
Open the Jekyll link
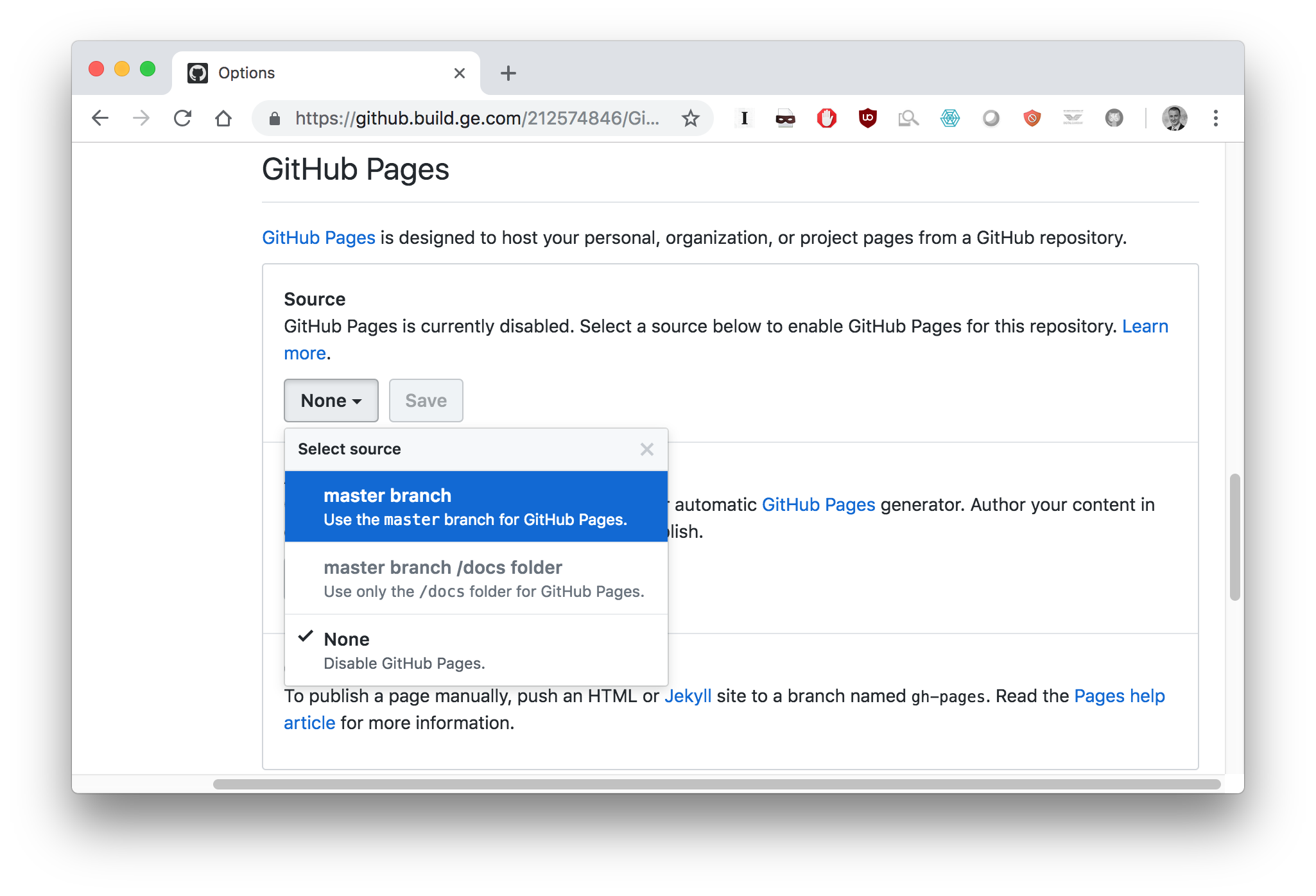(688, 696)
